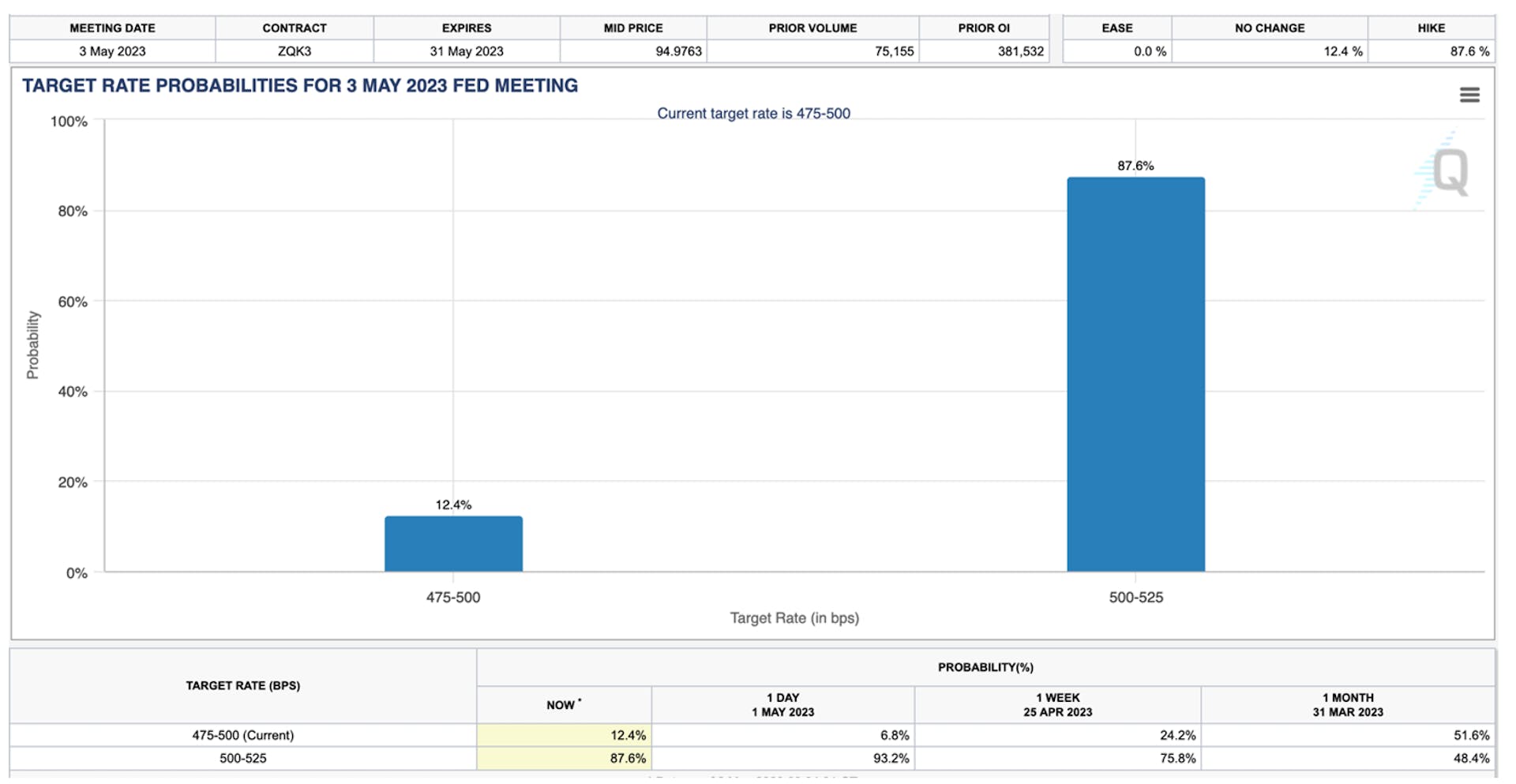Screen dimensions: 1516x784
Task: Open the chart hamburger menu icon
Action: (1469, 95)
